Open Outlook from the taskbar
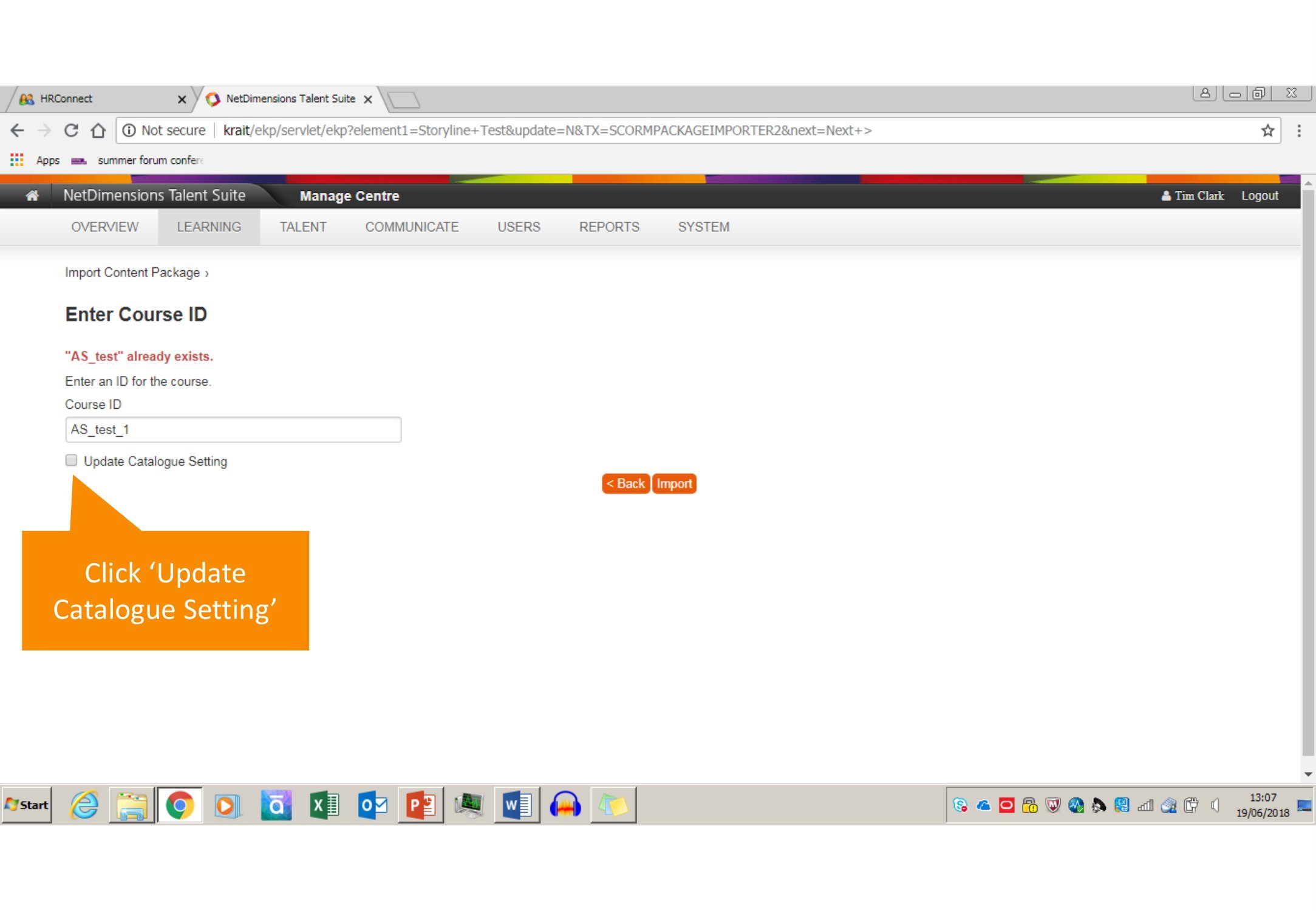 click(x=372, y=805)
